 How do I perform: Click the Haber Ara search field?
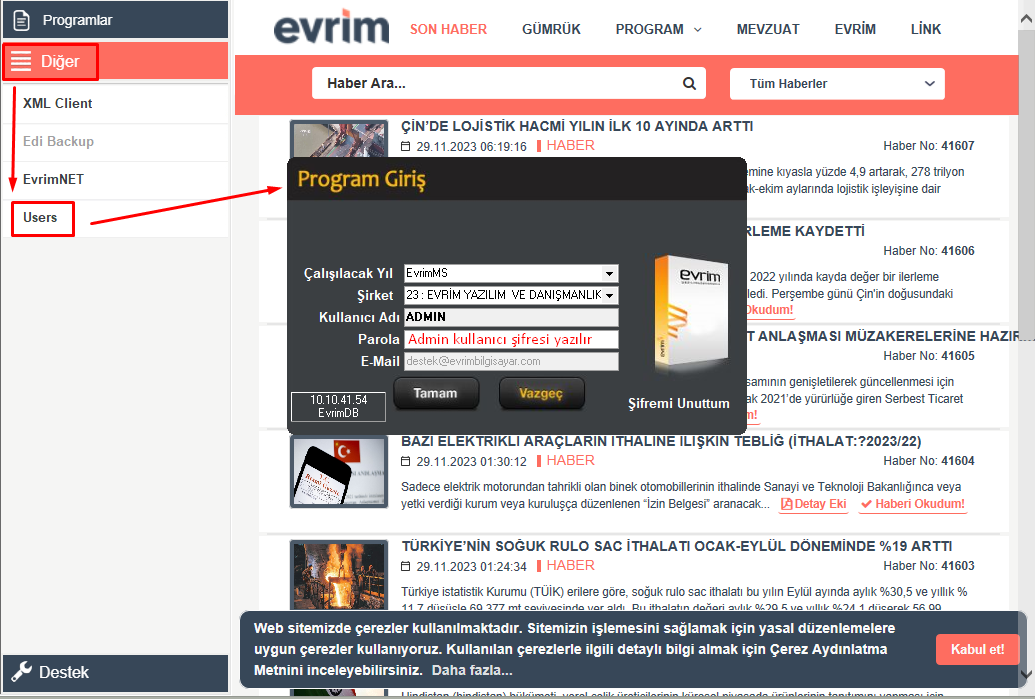(508, 83)
